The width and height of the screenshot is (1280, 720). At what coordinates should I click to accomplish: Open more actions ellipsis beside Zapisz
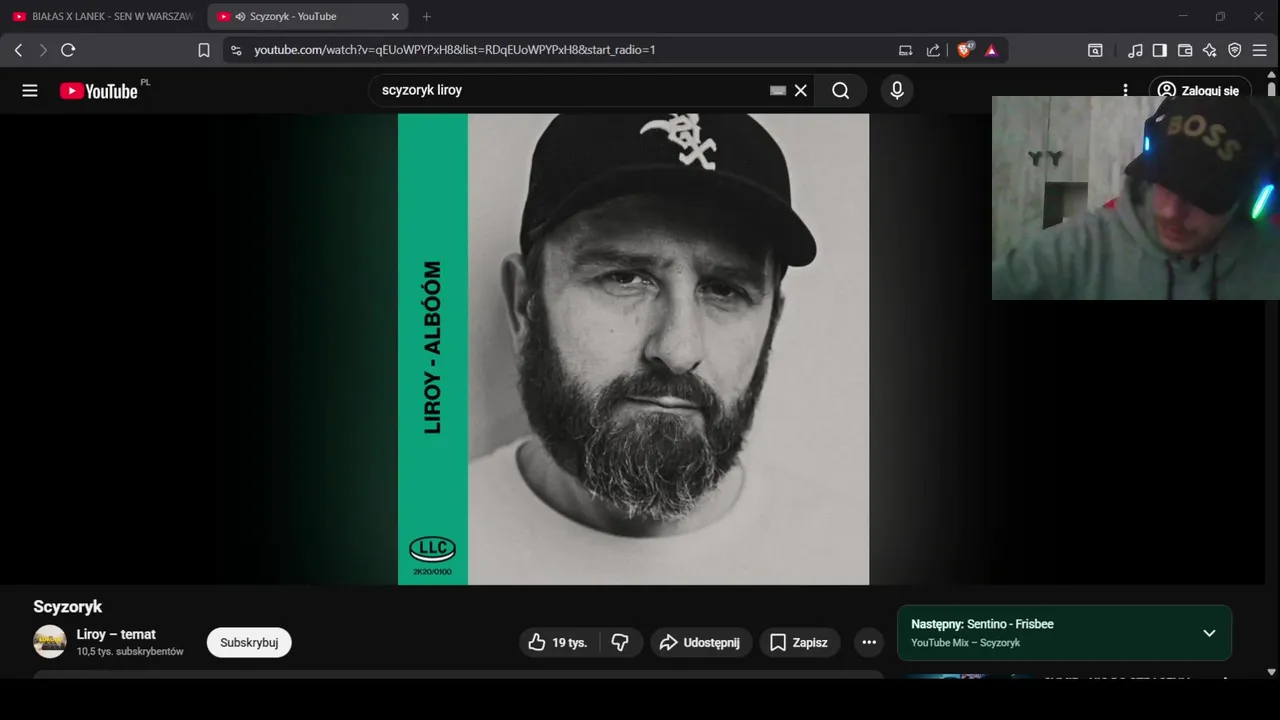point(869,642)
